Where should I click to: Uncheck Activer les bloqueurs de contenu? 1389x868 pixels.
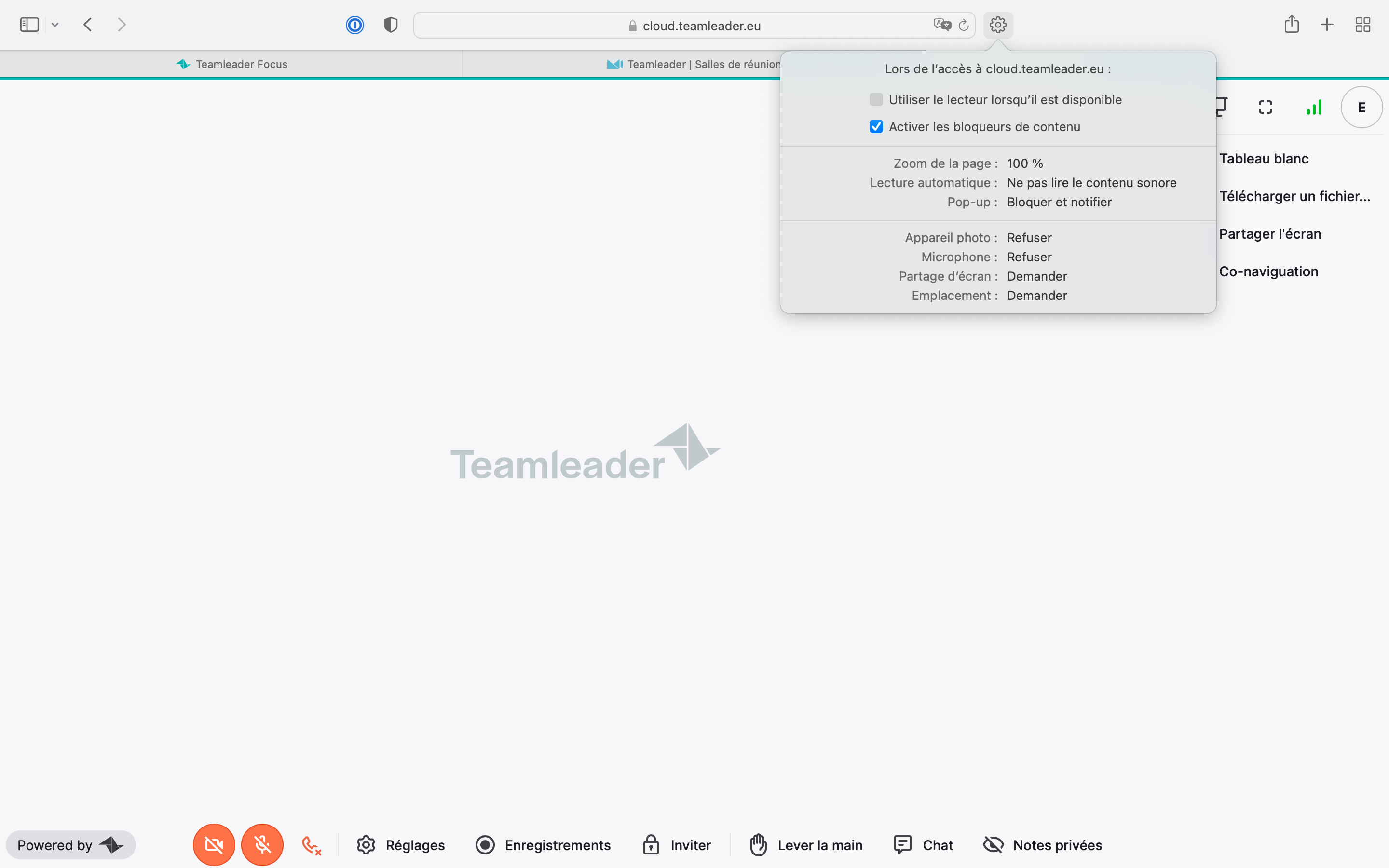876,126
